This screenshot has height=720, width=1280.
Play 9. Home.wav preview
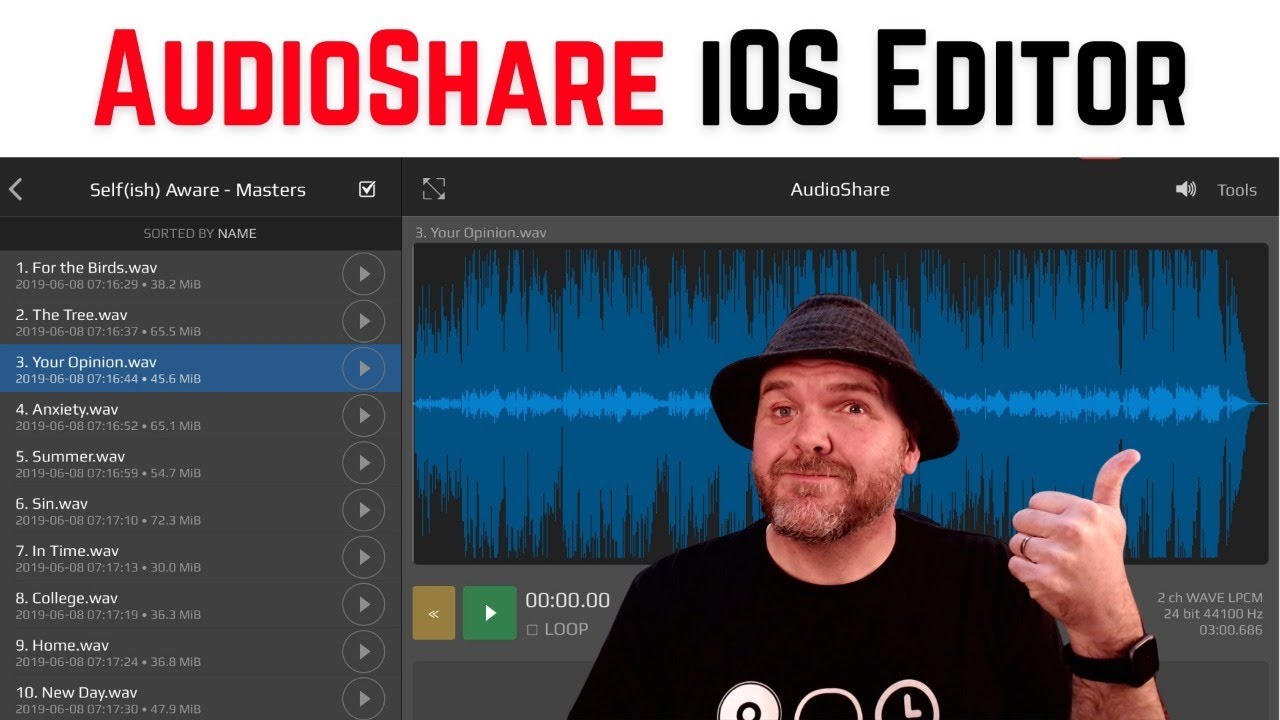point(363,652)
